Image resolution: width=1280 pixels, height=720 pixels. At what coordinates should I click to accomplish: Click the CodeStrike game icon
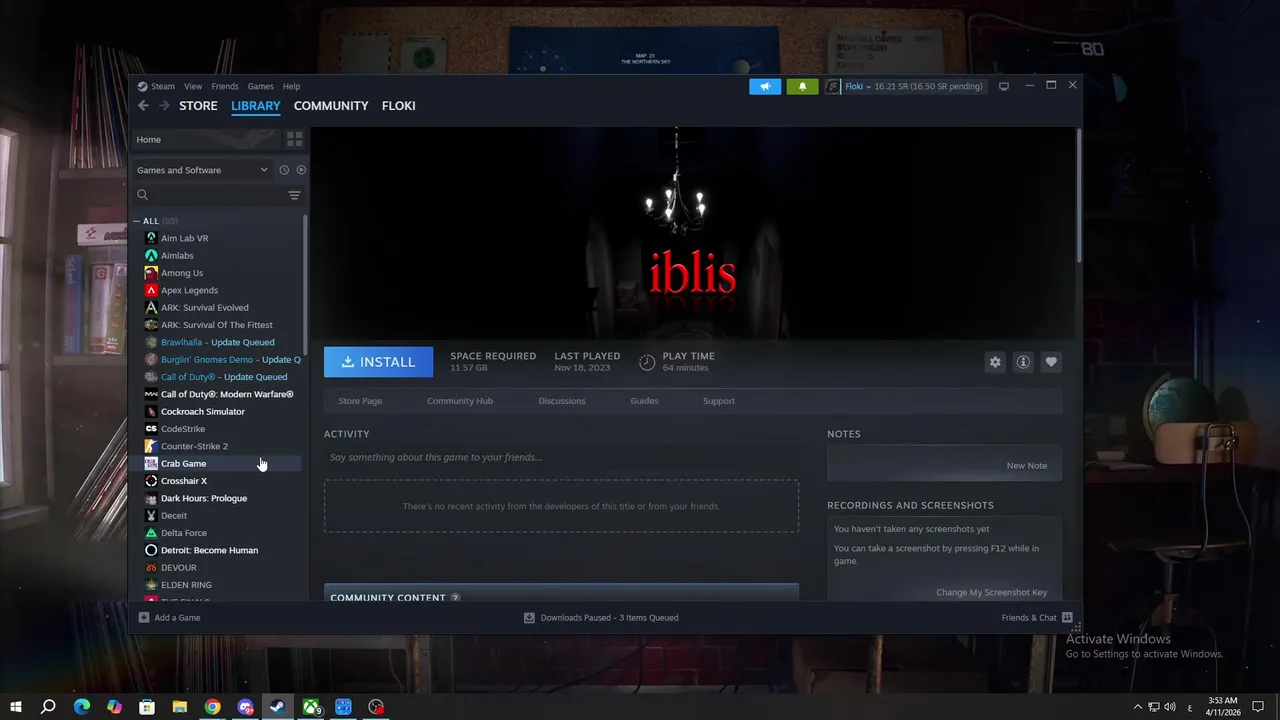pyautogui.click(x=151, y=429)
